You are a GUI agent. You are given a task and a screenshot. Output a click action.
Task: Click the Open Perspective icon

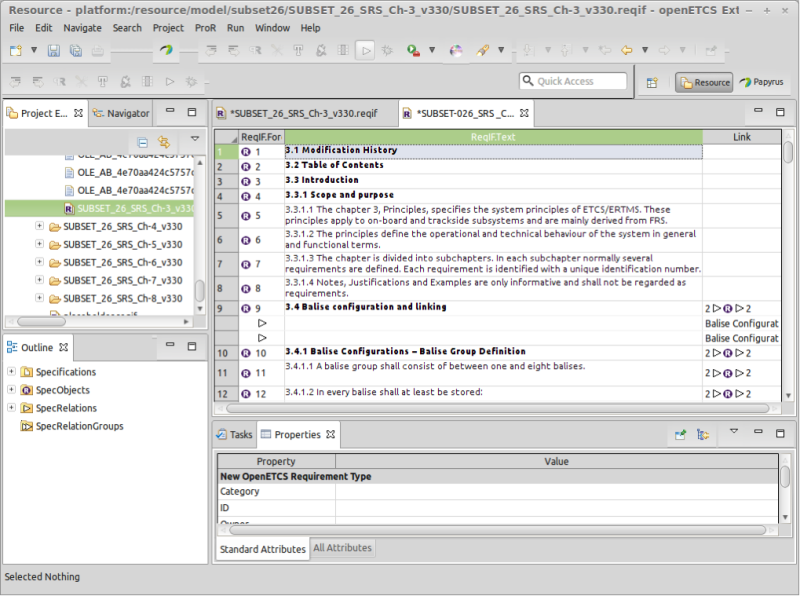652,83
